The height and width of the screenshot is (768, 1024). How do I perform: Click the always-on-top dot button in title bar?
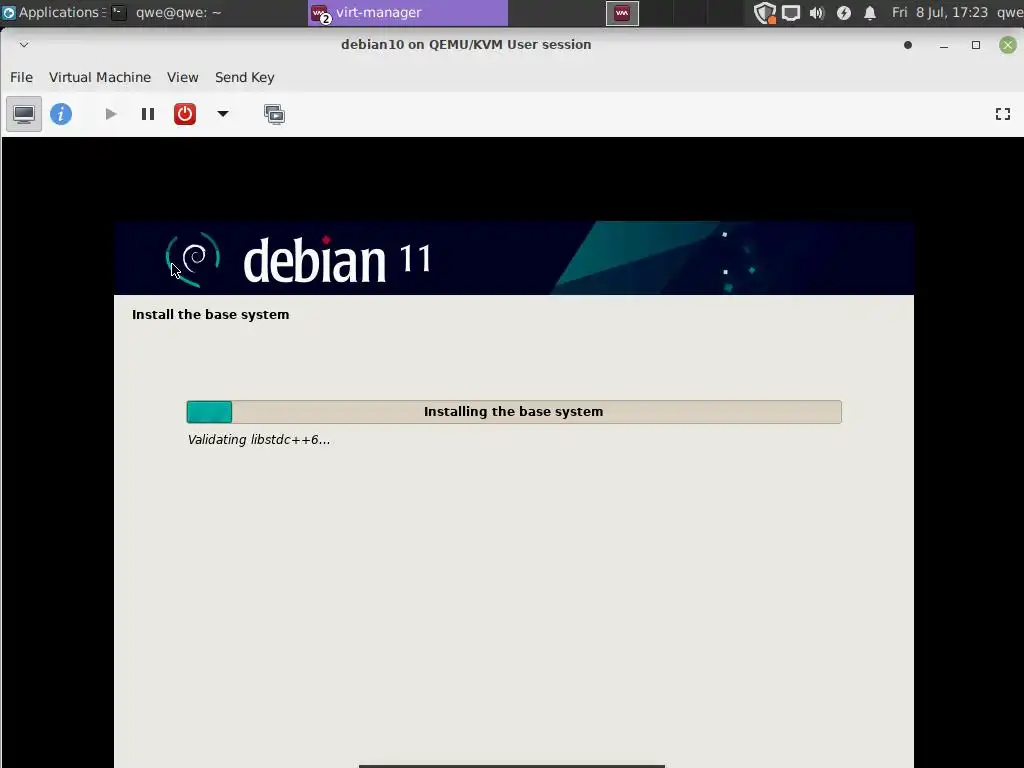pyautogui.click(x=908, y=44)
